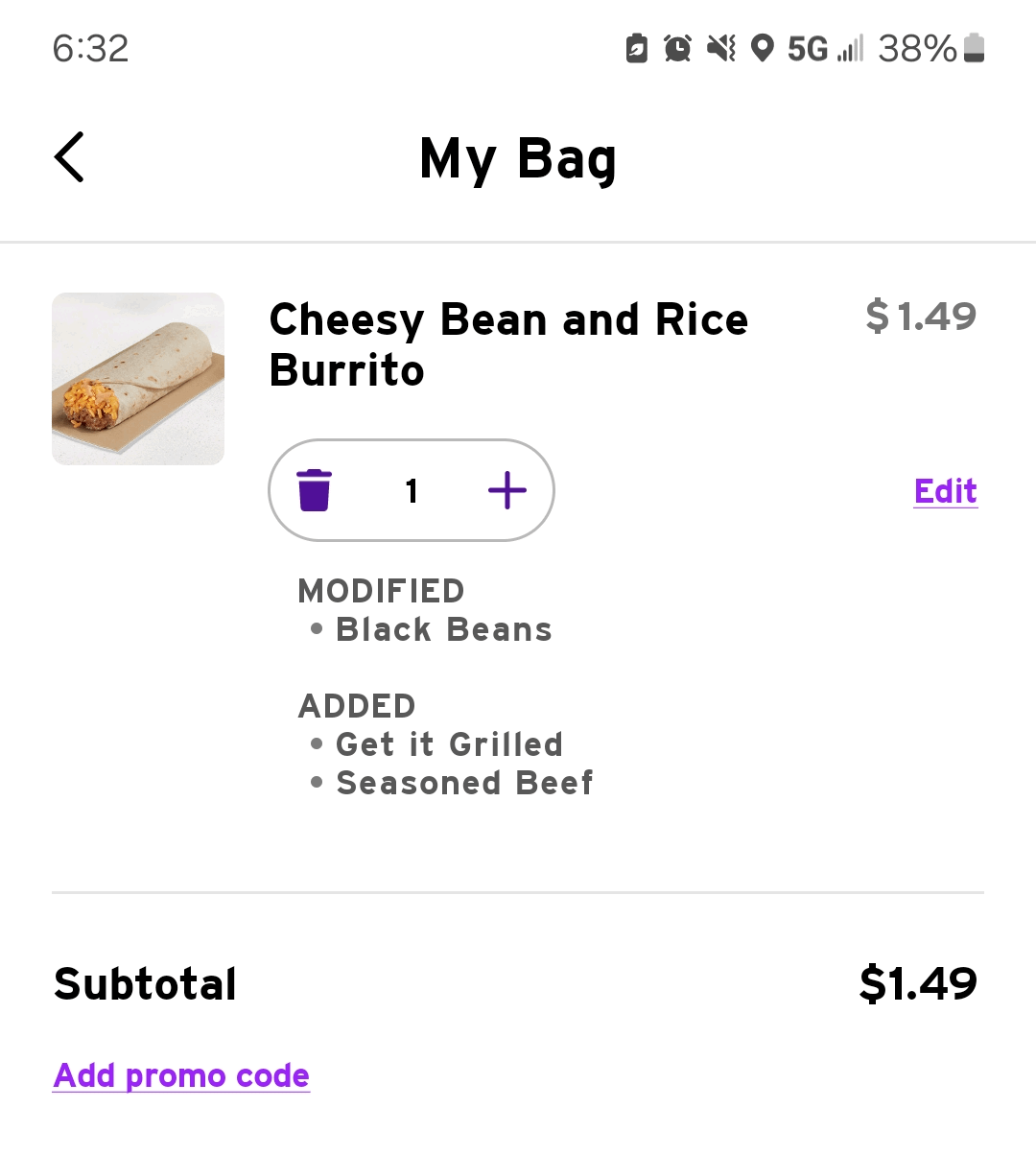This screenshot has height=1155, width=1036.
Task: Open Edit link for the burrito
Action: (945, 491)
